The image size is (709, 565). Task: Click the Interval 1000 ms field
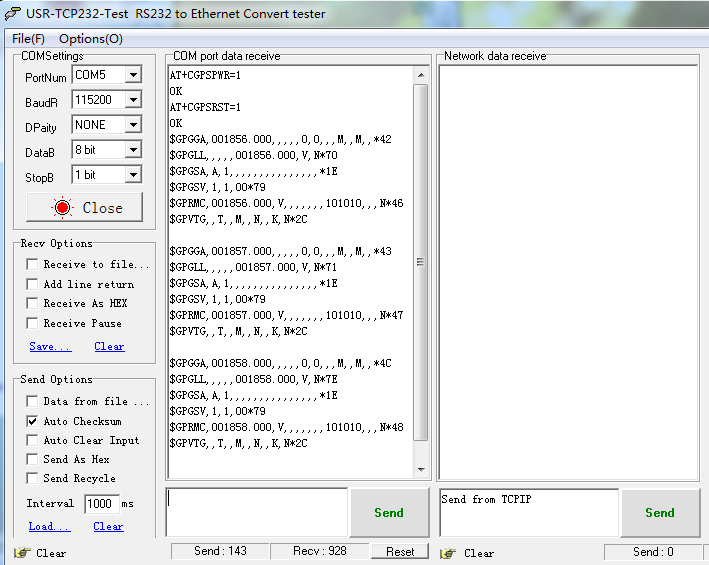click(102, 504)
